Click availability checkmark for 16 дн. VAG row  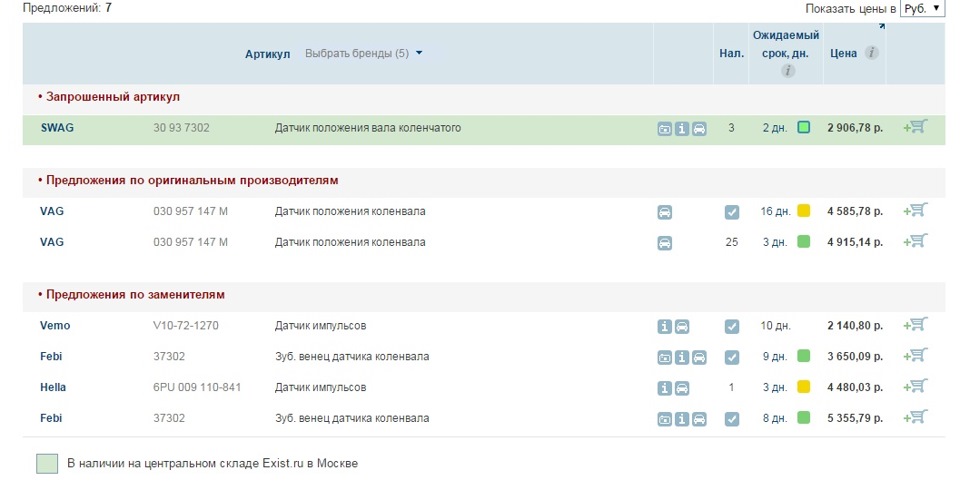click(x=732, y=212)
